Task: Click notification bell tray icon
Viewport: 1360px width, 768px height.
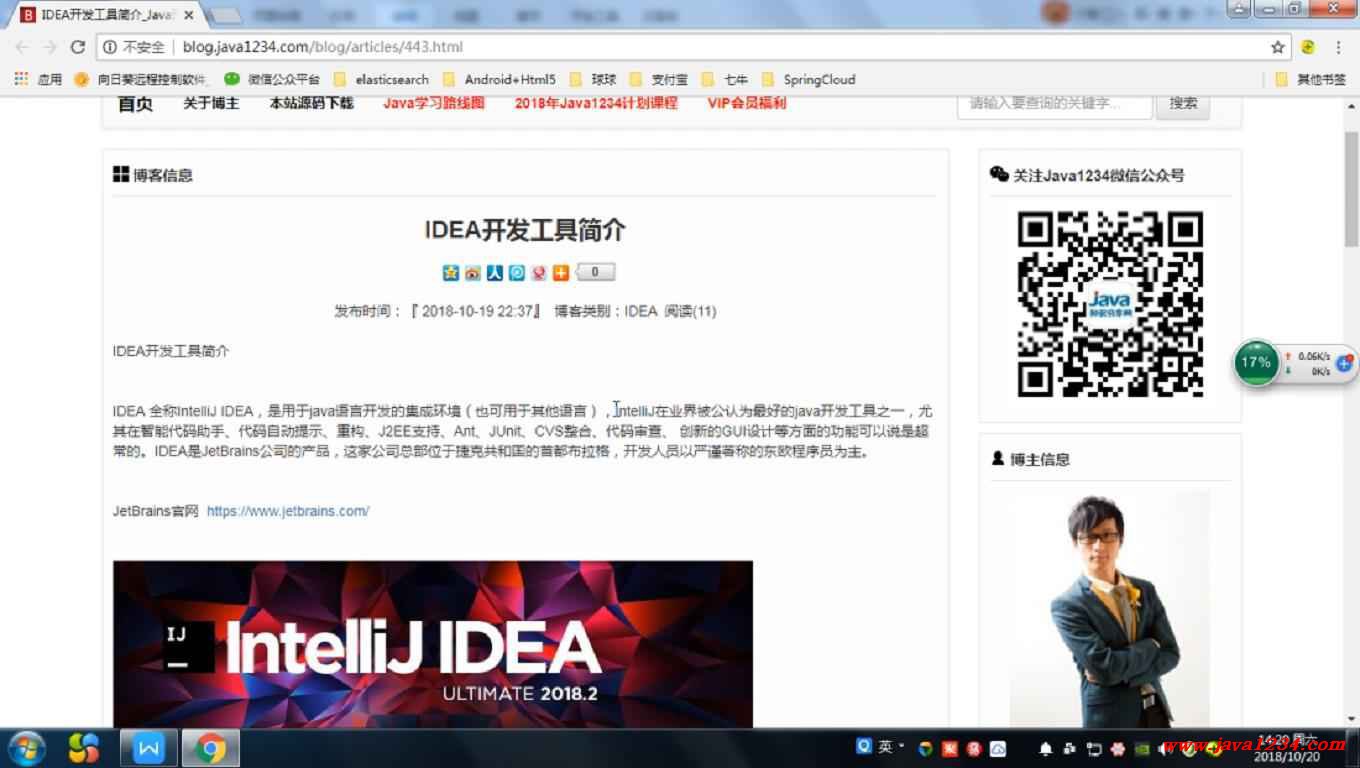Action: tap(1046, 748)
